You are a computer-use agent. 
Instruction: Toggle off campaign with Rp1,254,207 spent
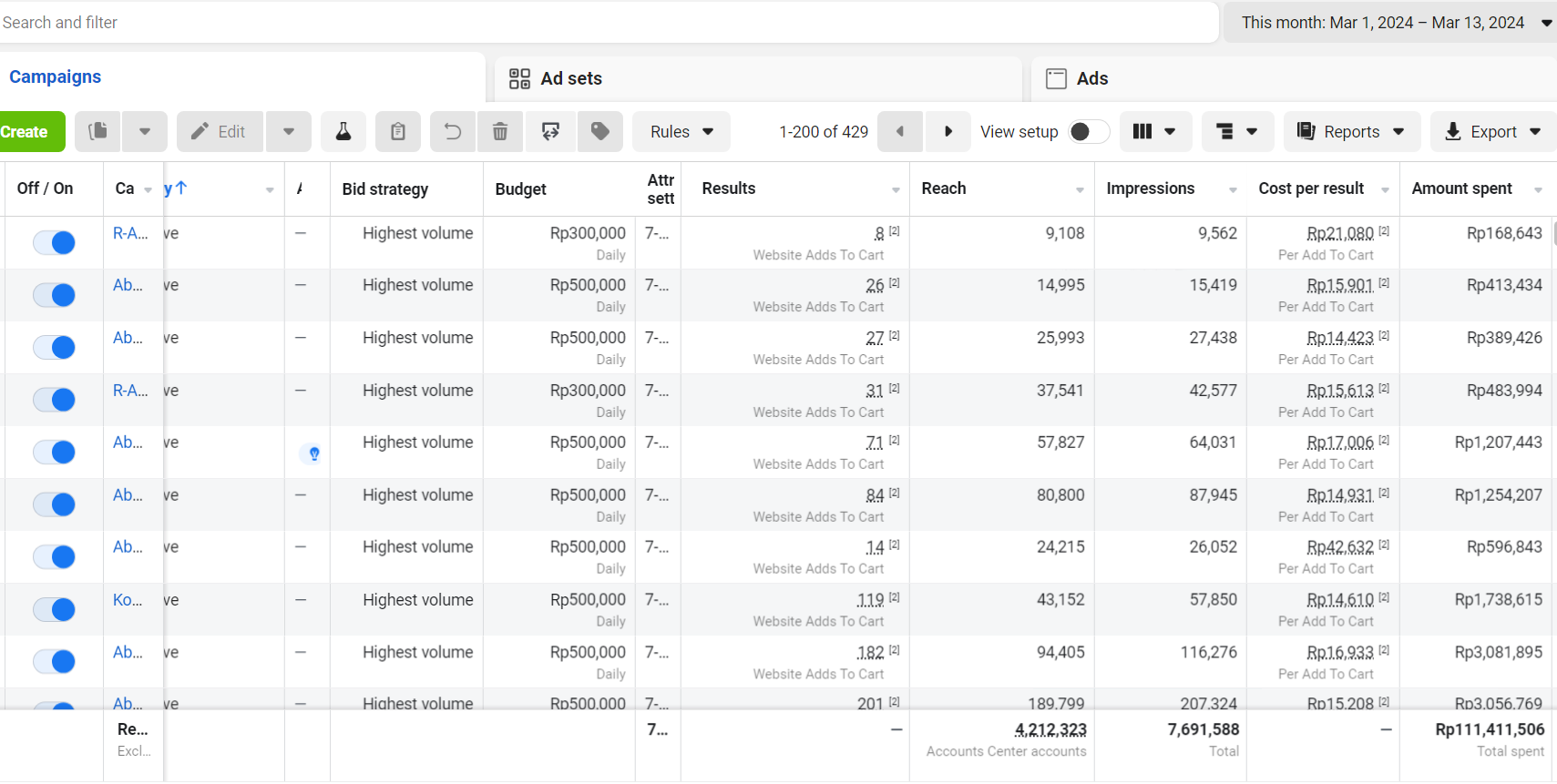click(x=54, y=504)
